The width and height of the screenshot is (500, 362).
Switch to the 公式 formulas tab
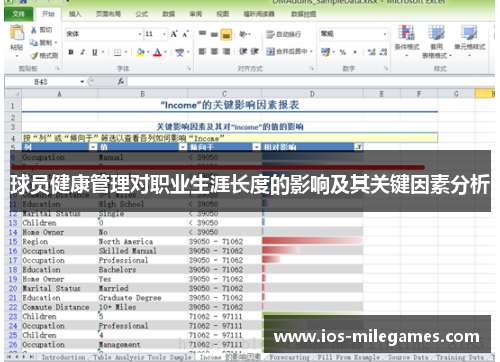141,14
